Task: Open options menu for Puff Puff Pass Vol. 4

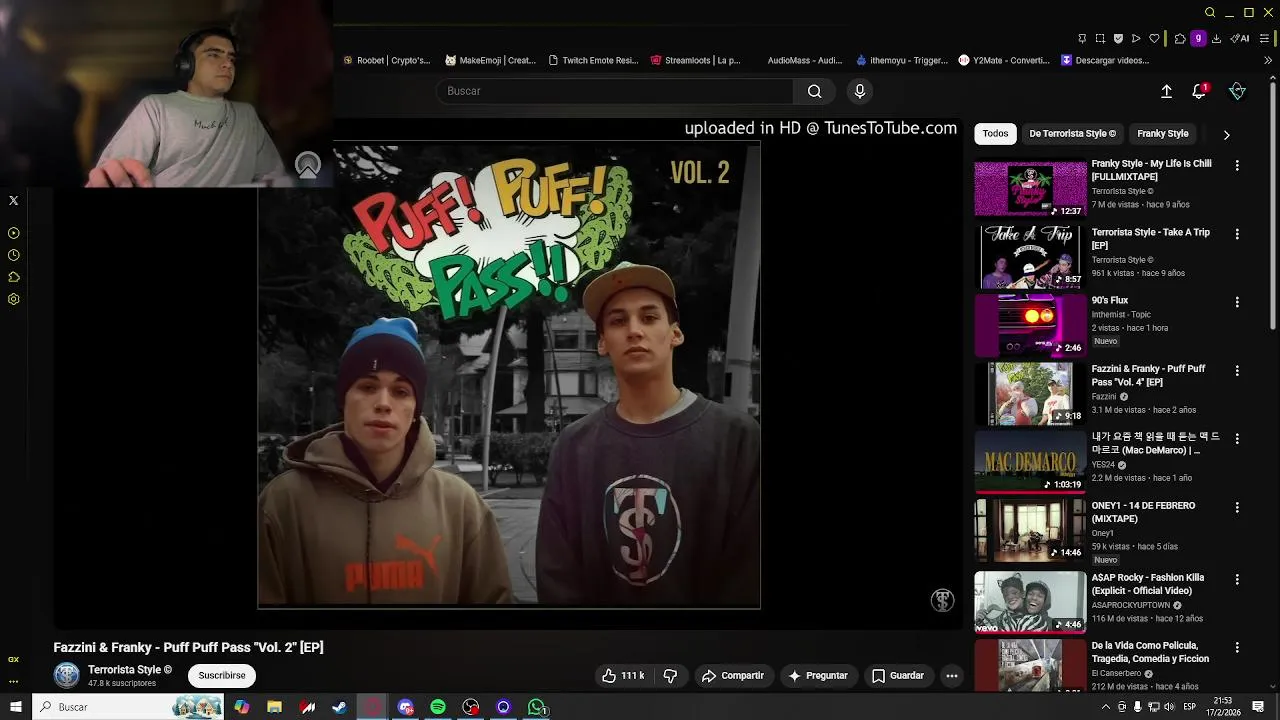Action: click(1237, 371)
